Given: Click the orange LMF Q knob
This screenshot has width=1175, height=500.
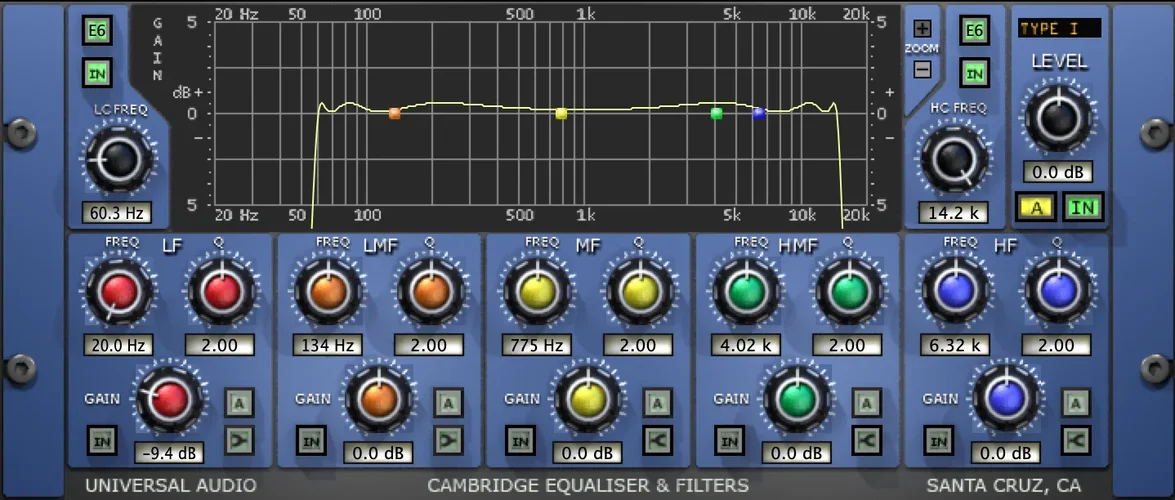Looking at the screenshot, I should [430, 292].
